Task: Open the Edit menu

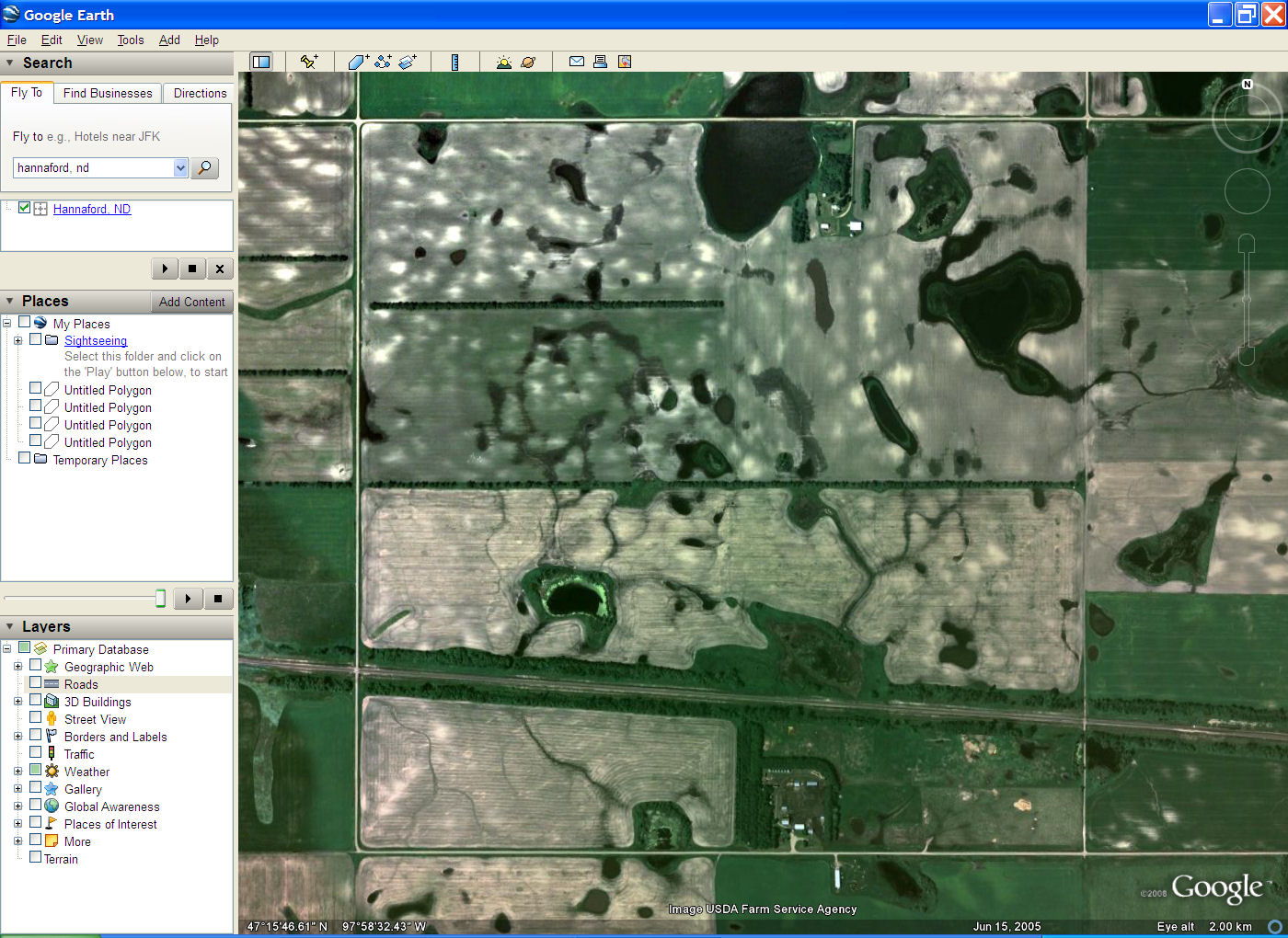Action: pos(52,40)
